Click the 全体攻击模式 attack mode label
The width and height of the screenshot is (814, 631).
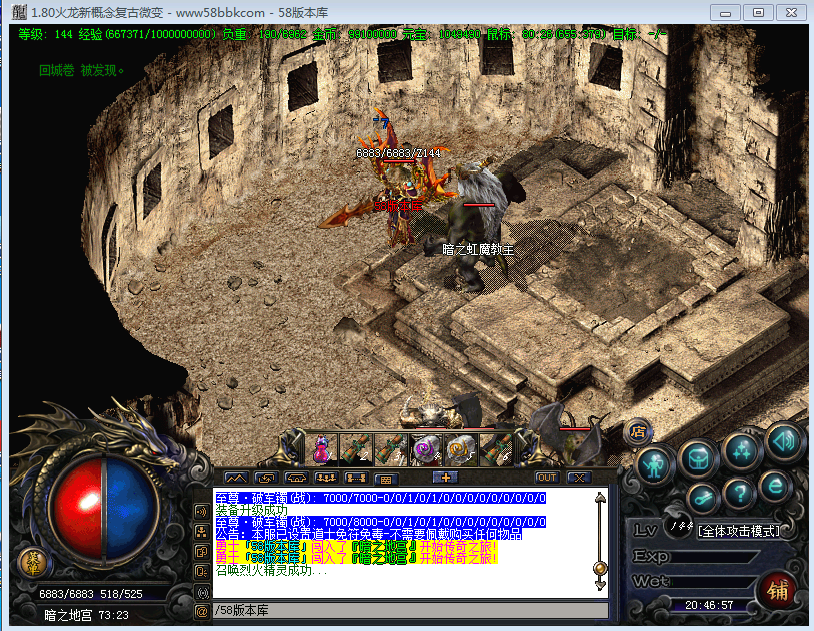point(739,531)
